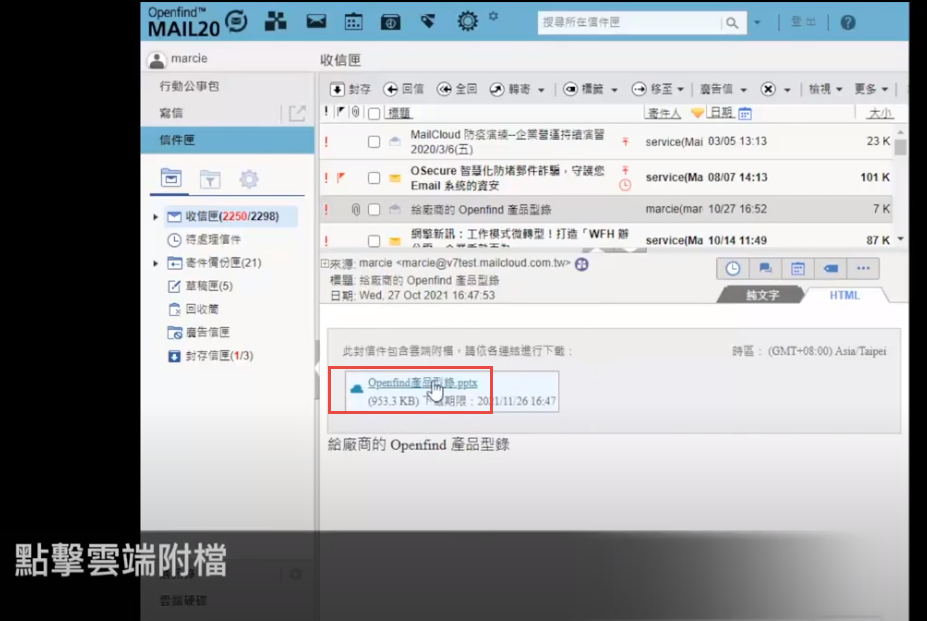The height and width of the screenshot is (621, 927).
Task: Switch to the 純文字 plain text tab
Action: (x=761, y=295)
